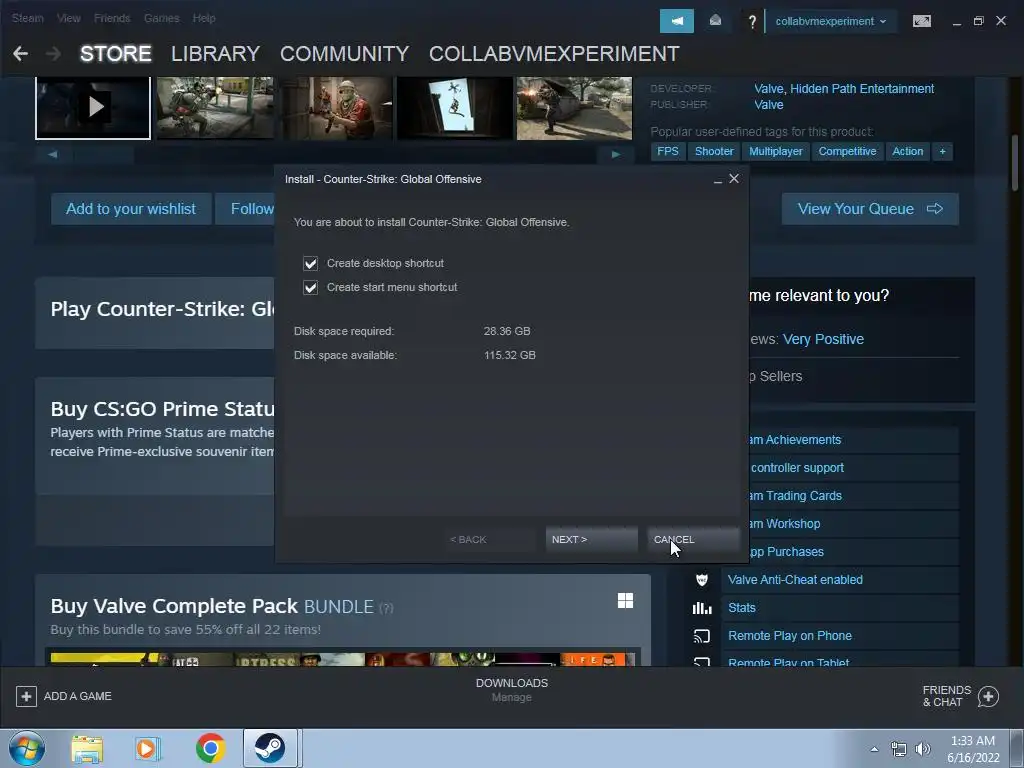
Task: Click the network tray icon
Action: [899, 749]
